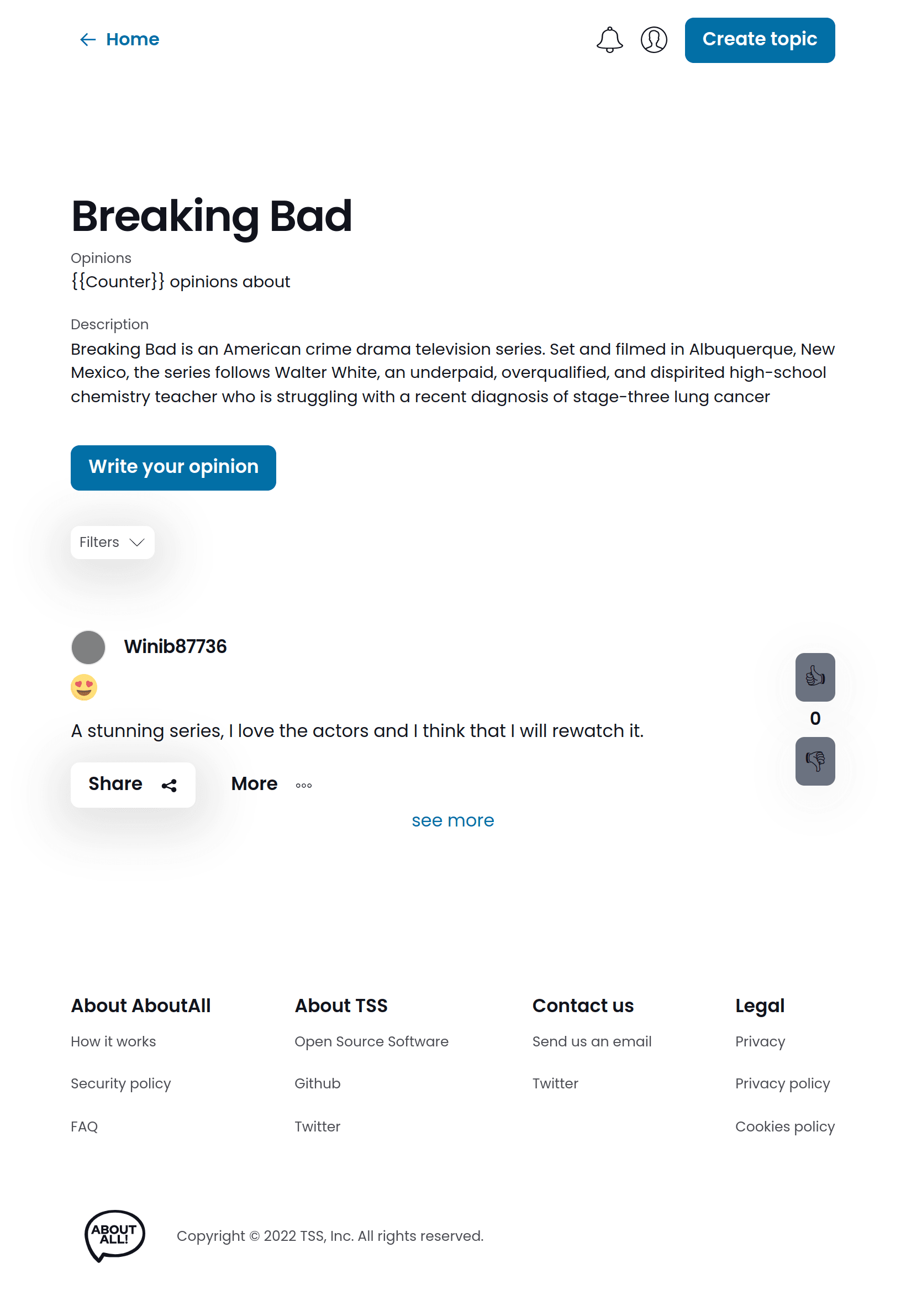Open the user profile icon
Screen dimensions: 906x1316
click(654, 40)
